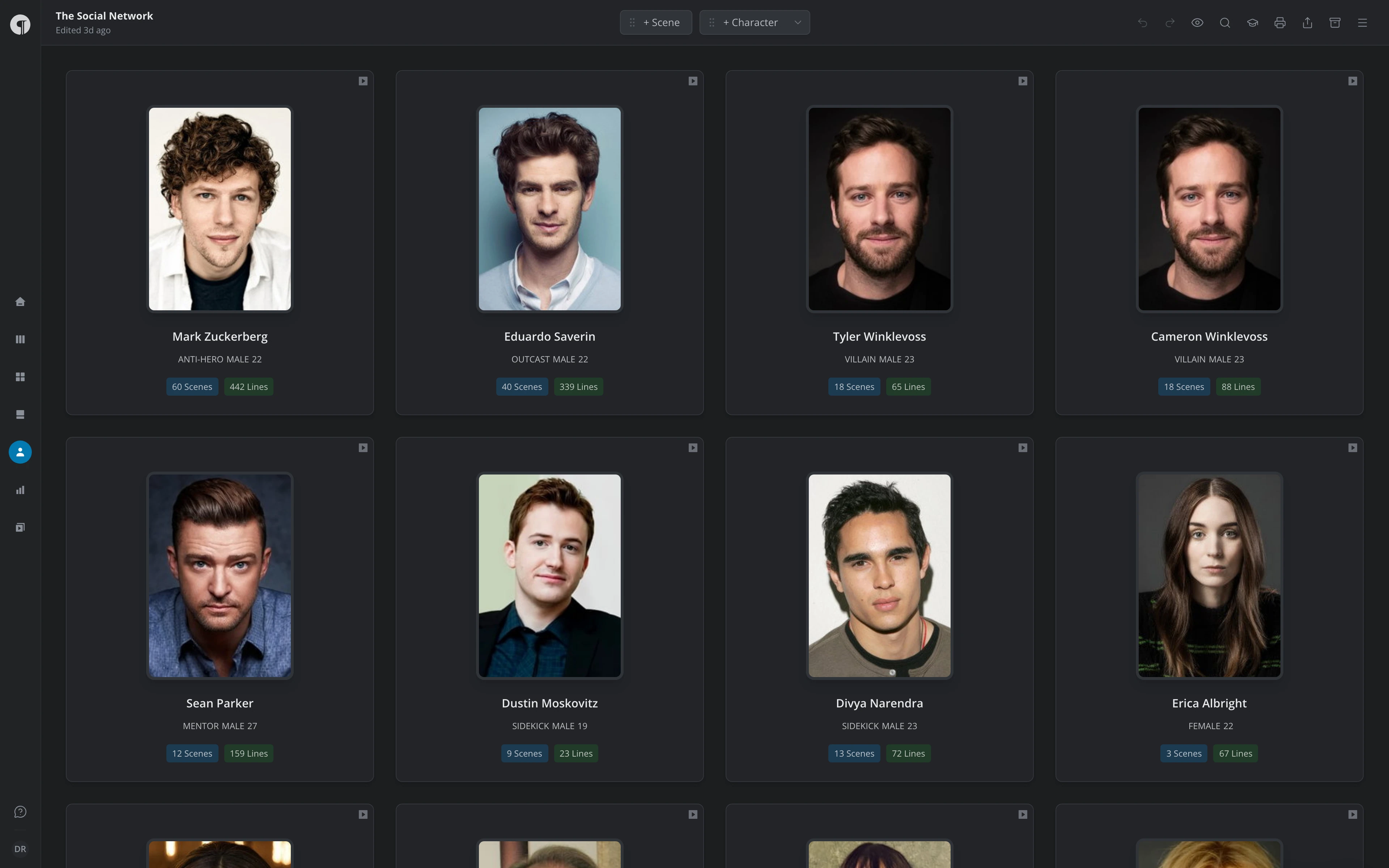Click Cameron Winklevoss's 88 Lines tag

click(1238, 387)
